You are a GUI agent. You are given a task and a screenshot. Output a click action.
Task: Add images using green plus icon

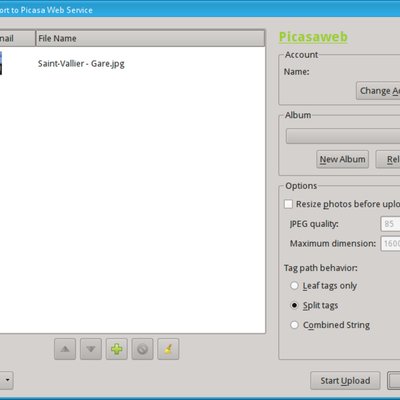tap(117, 349)
